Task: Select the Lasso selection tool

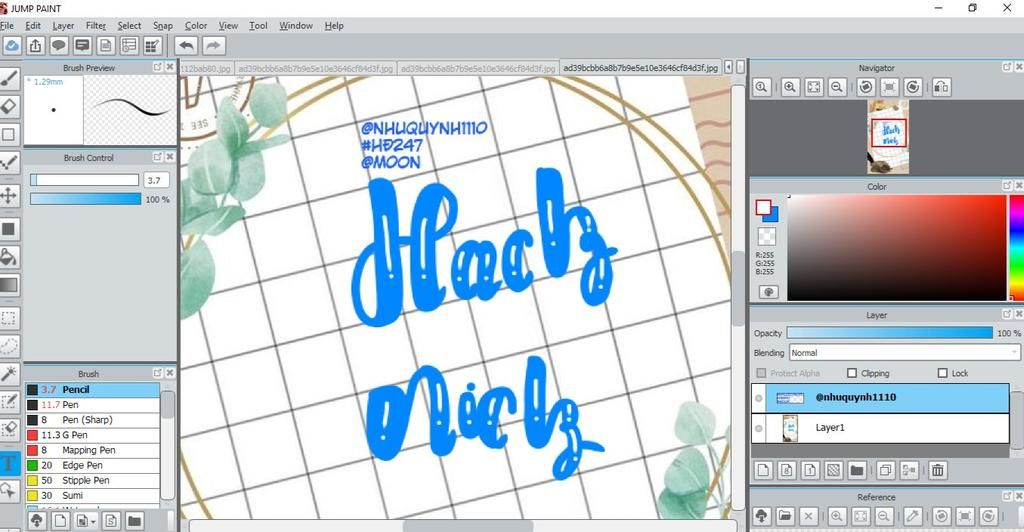Action: pos(8,346)
